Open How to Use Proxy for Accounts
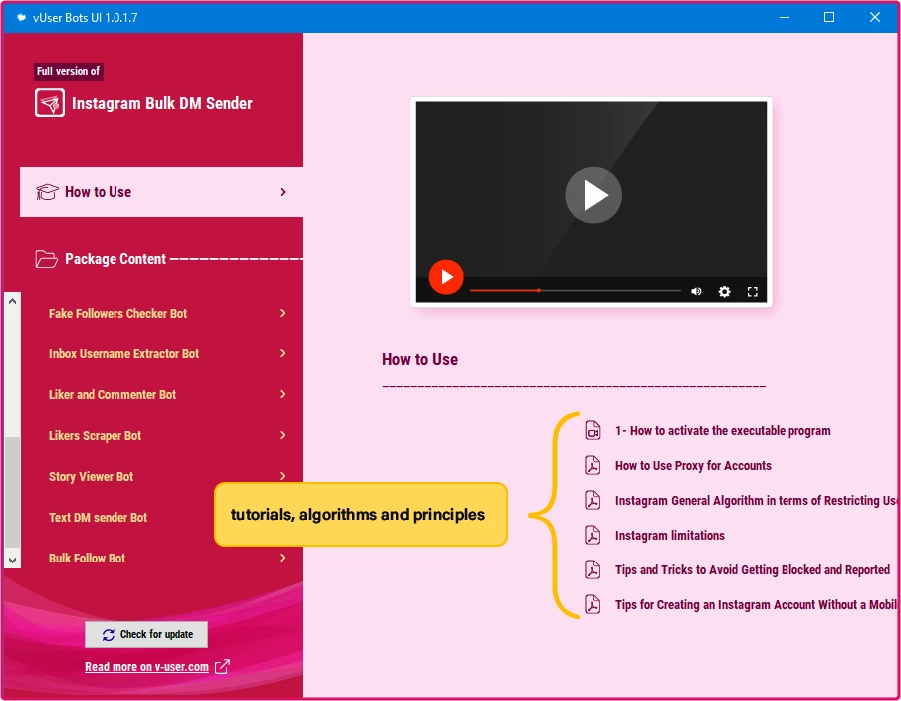 point(693,466)
